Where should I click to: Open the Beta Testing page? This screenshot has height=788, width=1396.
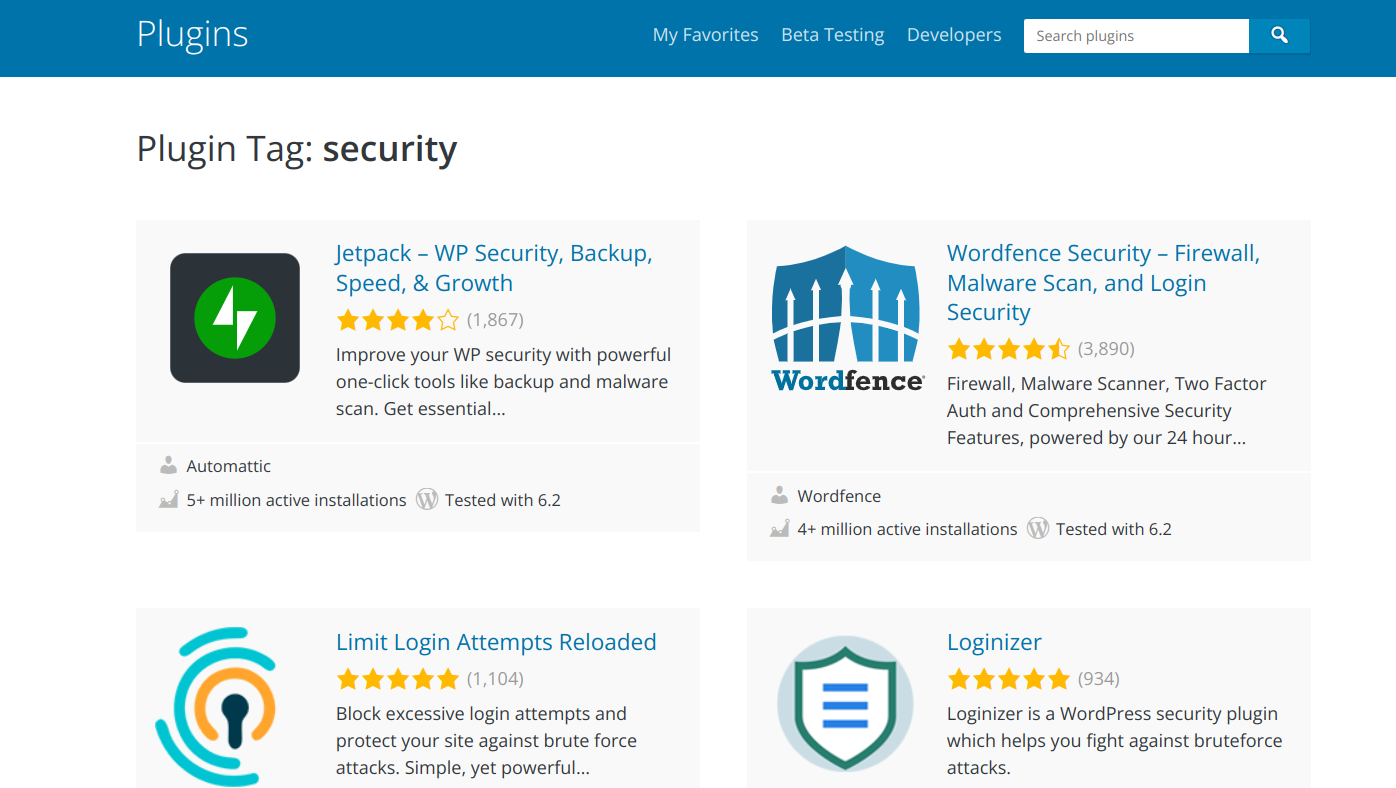point(833,35)
